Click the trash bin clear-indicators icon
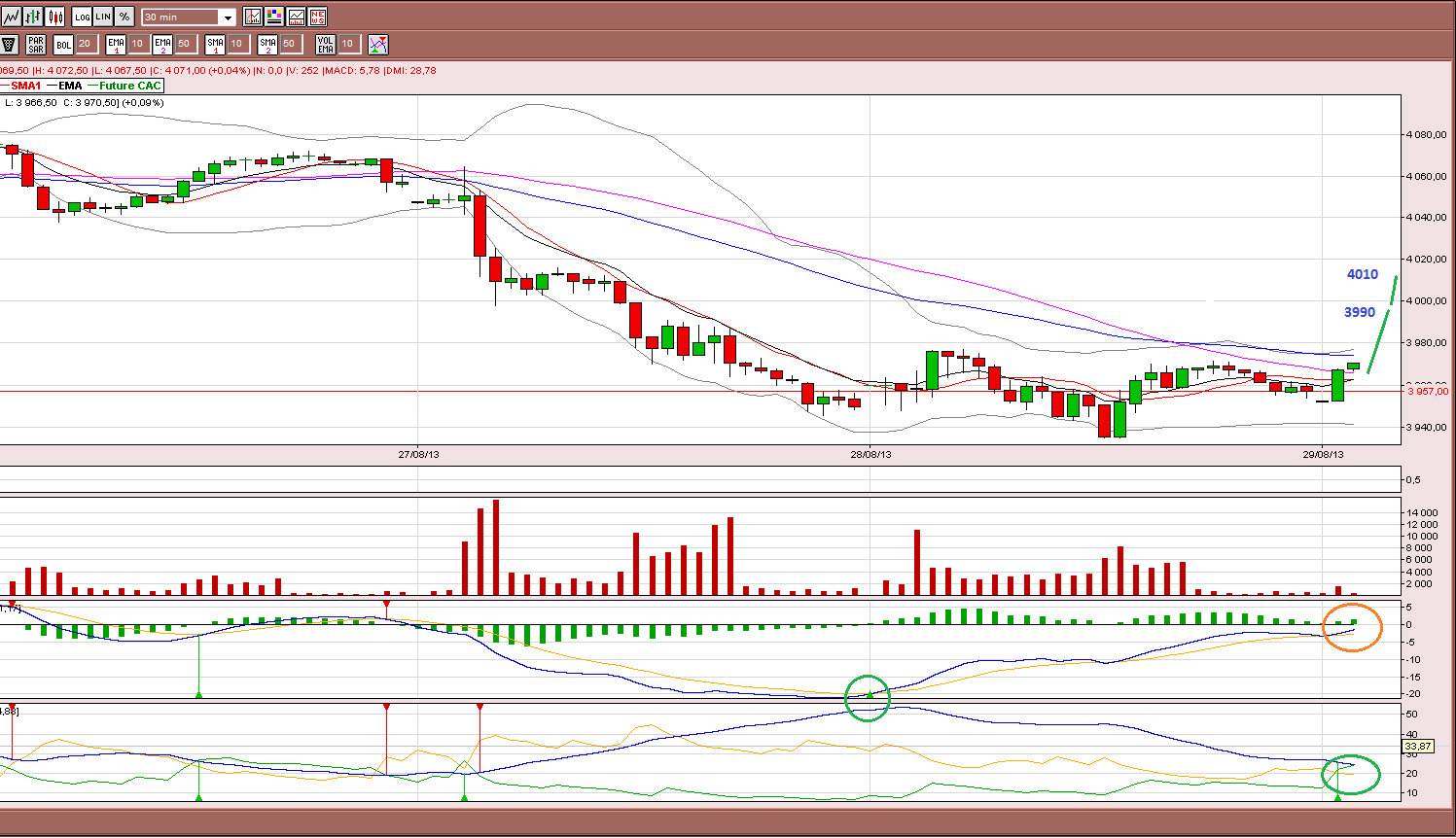 point(10,44)
